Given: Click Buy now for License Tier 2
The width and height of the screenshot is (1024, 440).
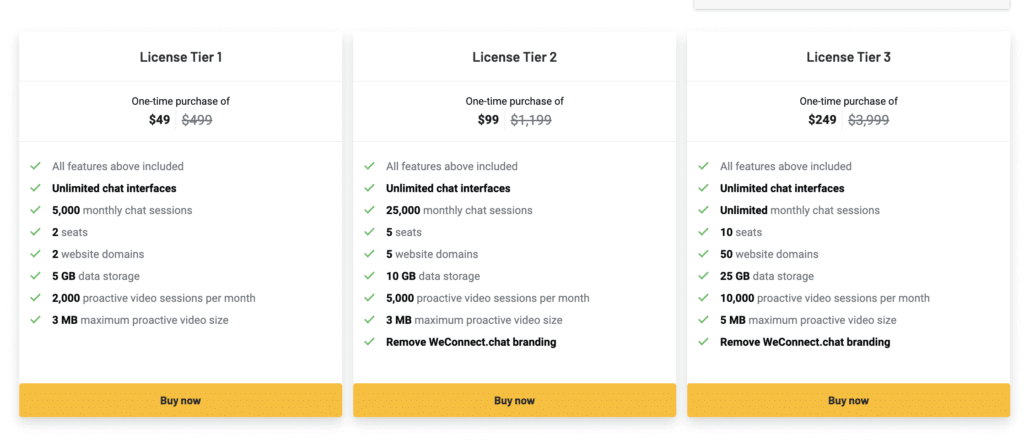Looking at the screenshot, I should tap(514, 400).
